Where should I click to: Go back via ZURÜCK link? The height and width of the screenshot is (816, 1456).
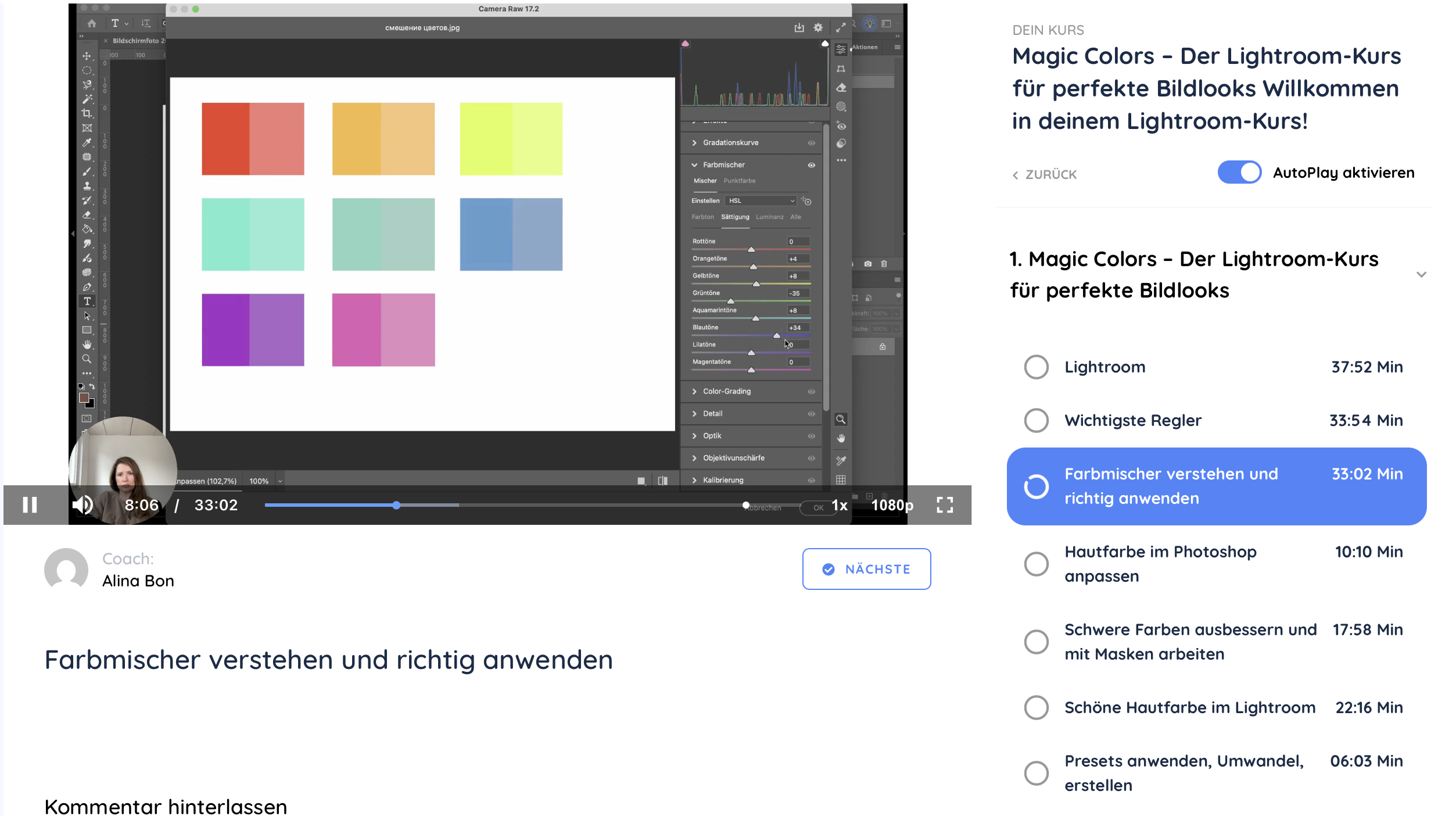[1045, 174]
